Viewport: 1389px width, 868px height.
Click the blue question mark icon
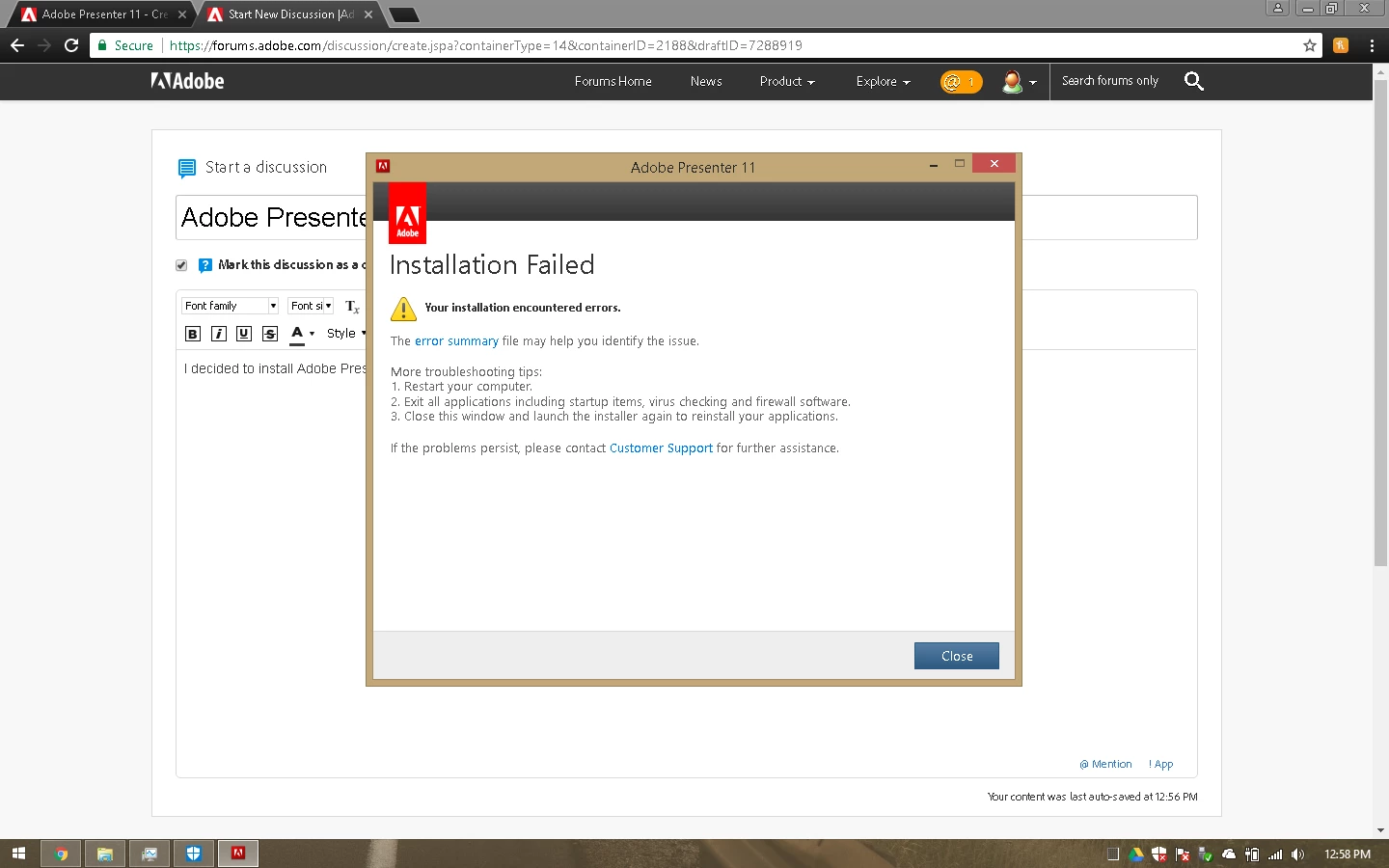point(205,265)
